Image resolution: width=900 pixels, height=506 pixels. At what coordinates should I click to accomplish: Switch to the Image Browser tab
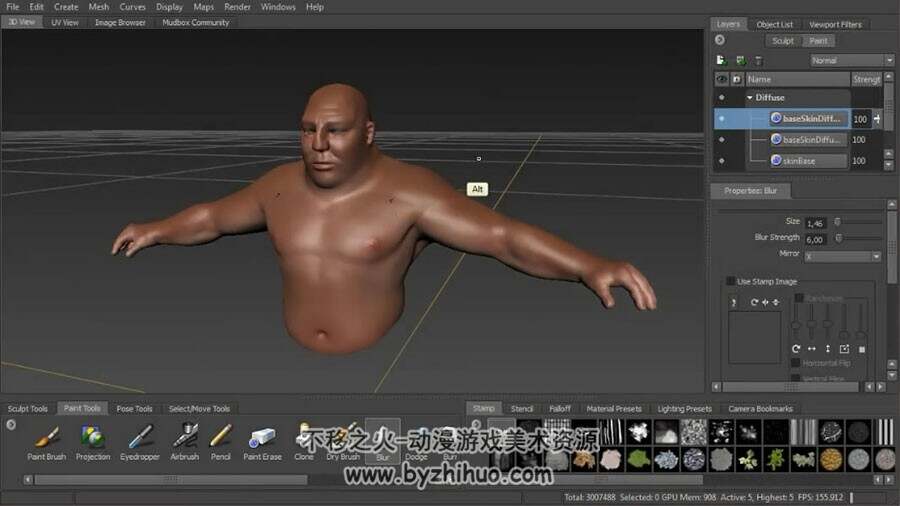click(120, 22)
